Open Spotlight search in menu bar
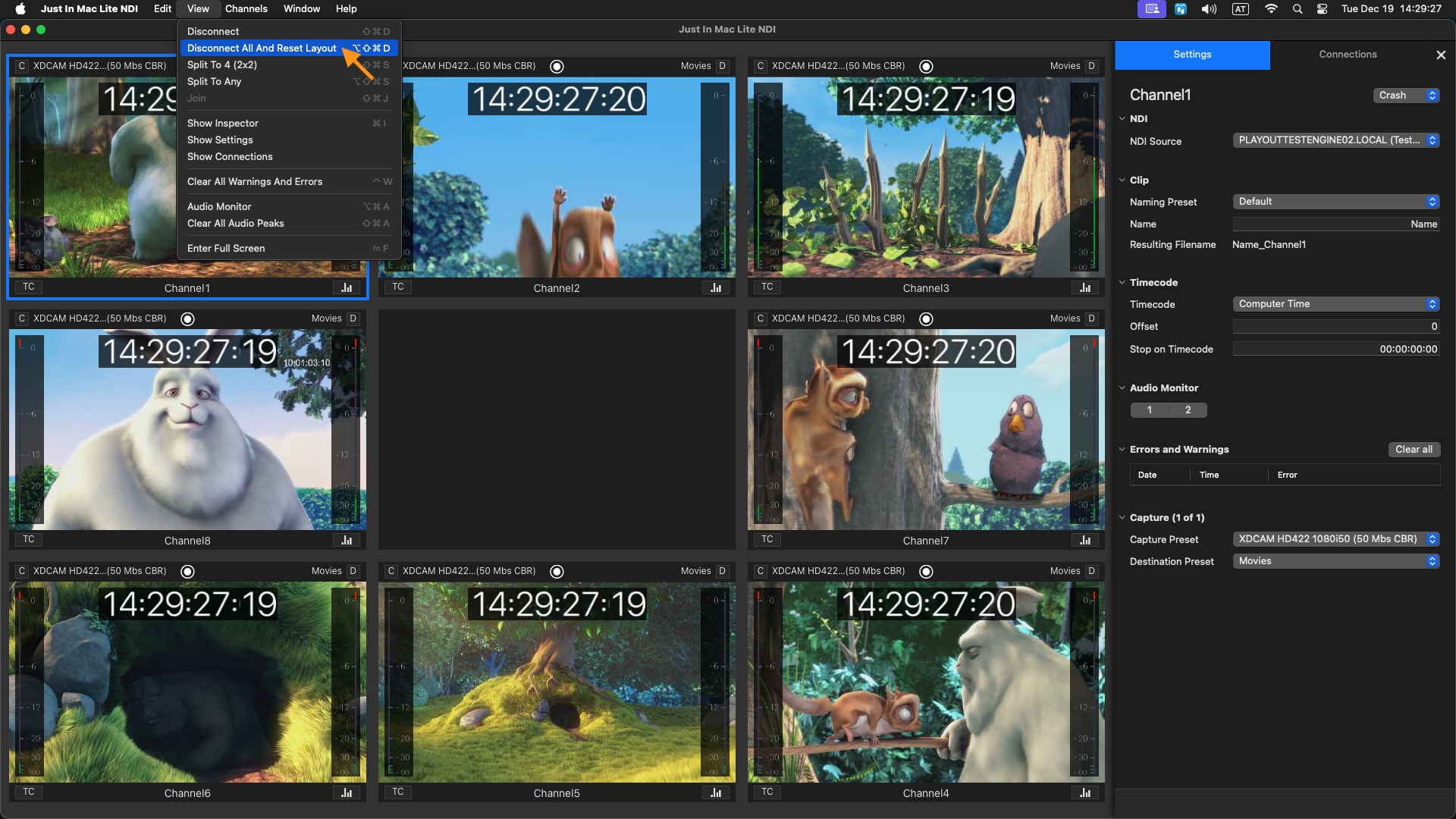The width and height of the screenshot is (1456, 819). tap(1298, 9)
